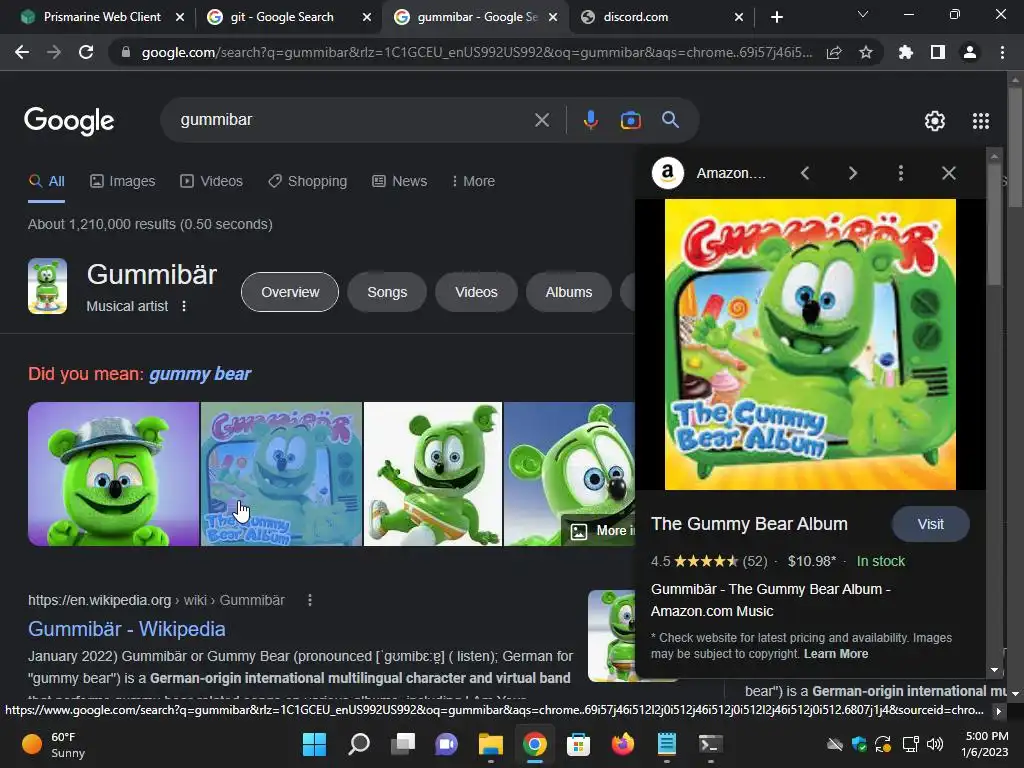Click the Videos chip under Gummibär
The height and width of the screenshot is (768, 1024).
[476, 292]
